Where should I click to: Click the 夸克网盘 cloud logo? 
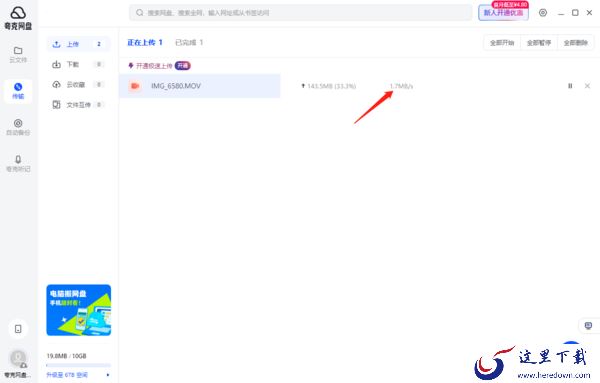(x=18, y=17)
